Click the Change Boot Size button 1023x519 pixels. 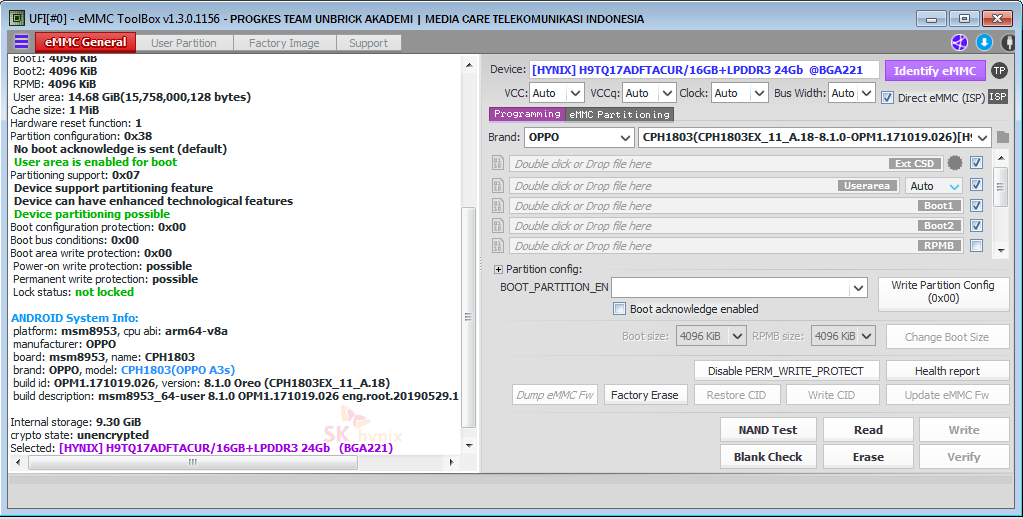947,337
